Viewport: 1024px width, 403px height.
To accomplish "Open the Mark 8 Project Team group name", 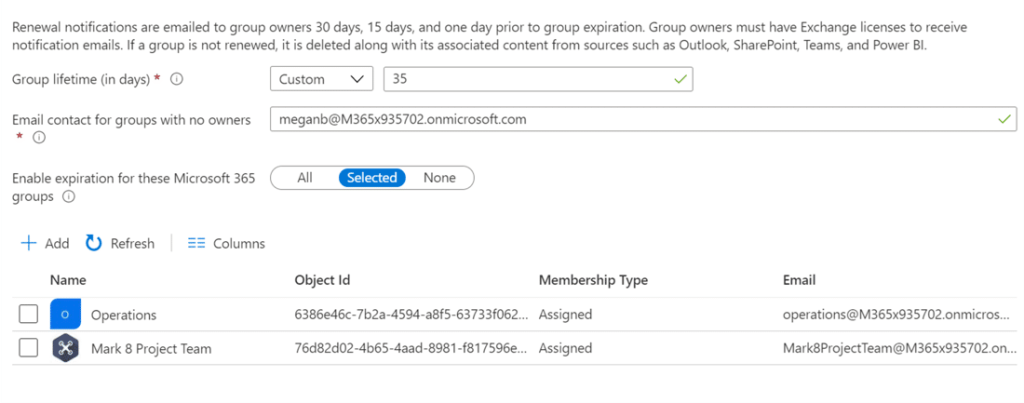I will coord(151,349).
